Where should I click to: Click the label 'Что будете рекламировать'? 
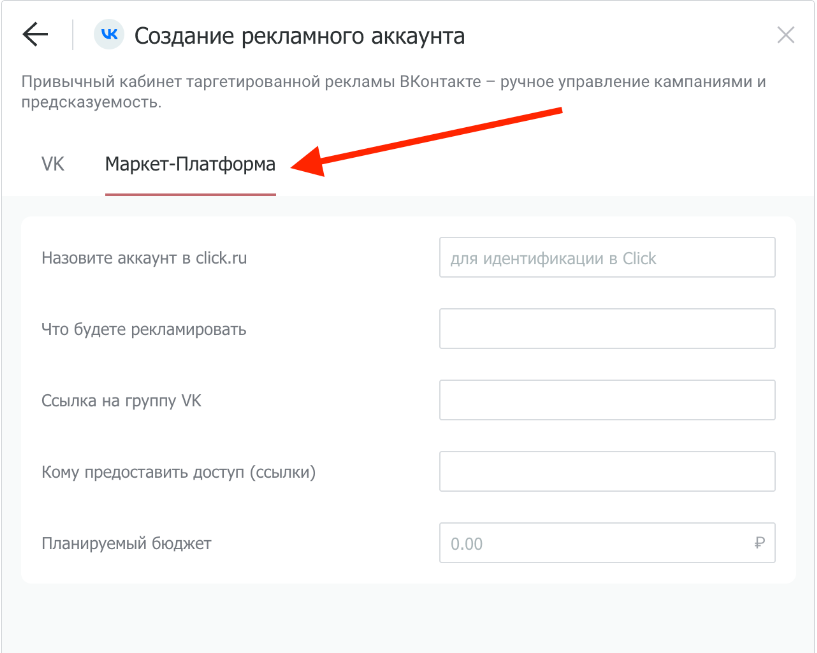[x=143, y=329]
